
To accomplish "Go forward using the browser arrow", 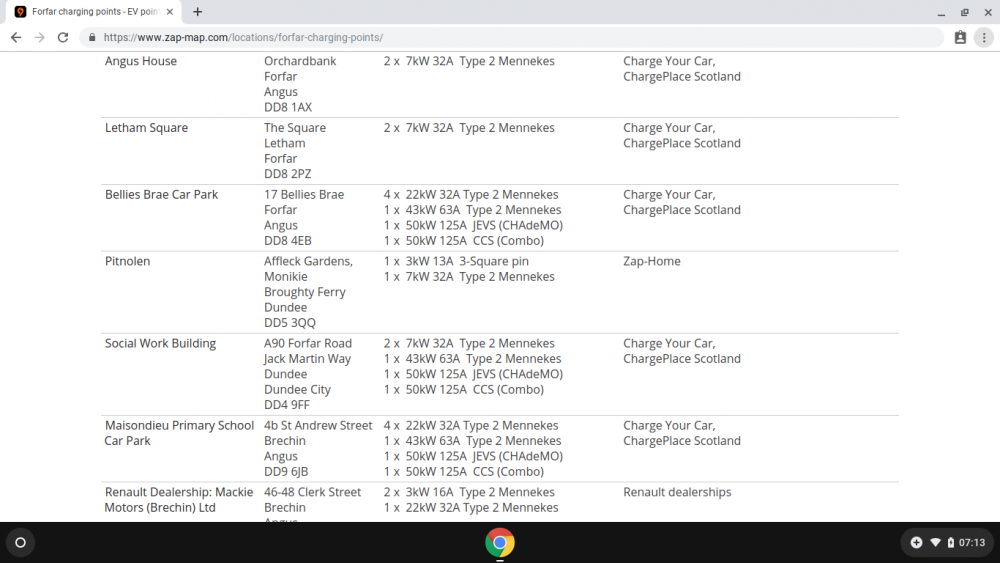I will pyautogui.click(x=40, y=38).
